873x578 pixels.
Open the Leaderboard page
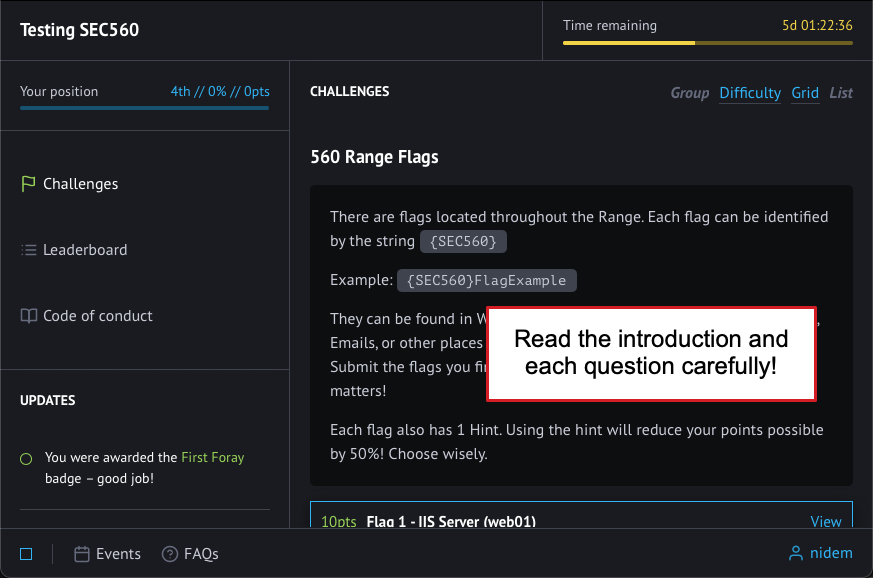(x=85, y=250)
